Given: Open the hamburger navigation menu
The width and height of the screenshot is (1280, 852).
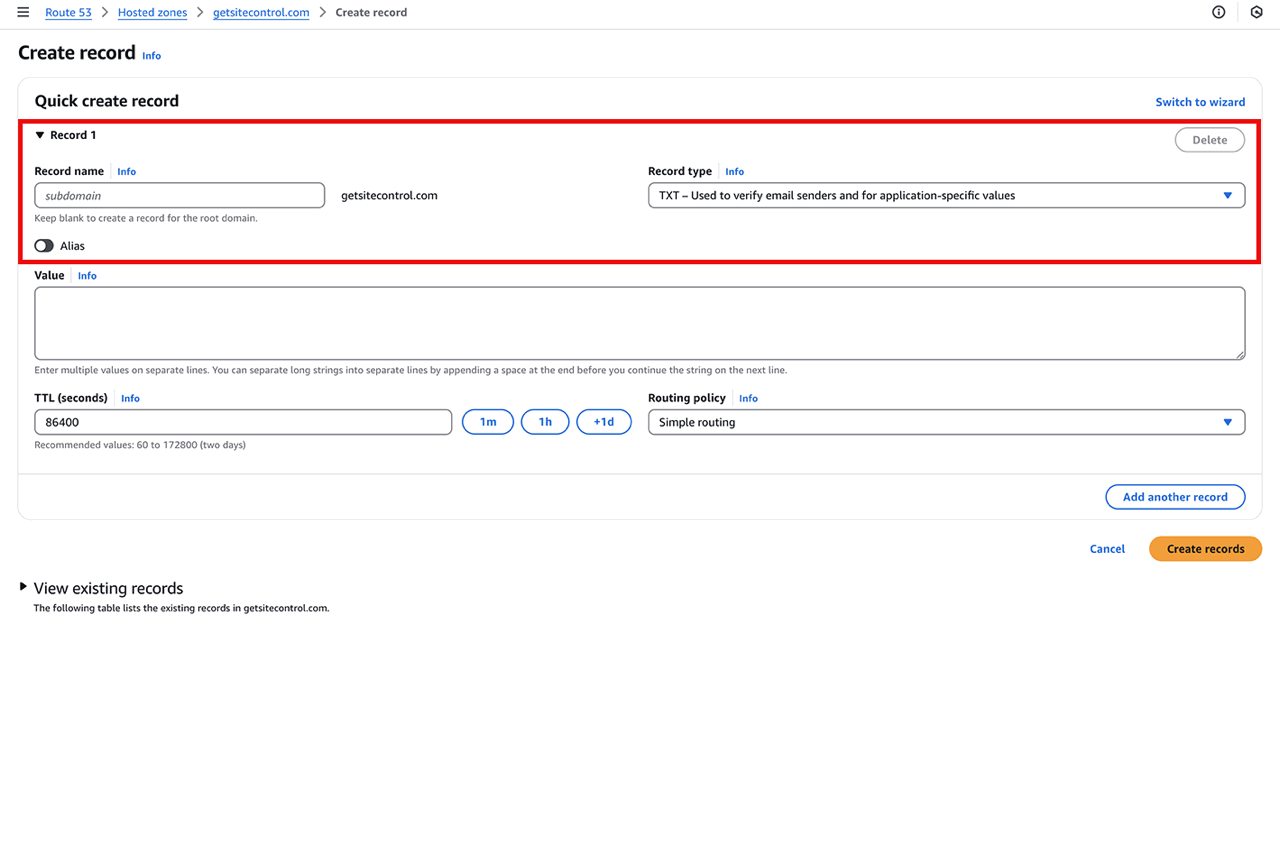Looking at the screenshot, I should 23,13.
